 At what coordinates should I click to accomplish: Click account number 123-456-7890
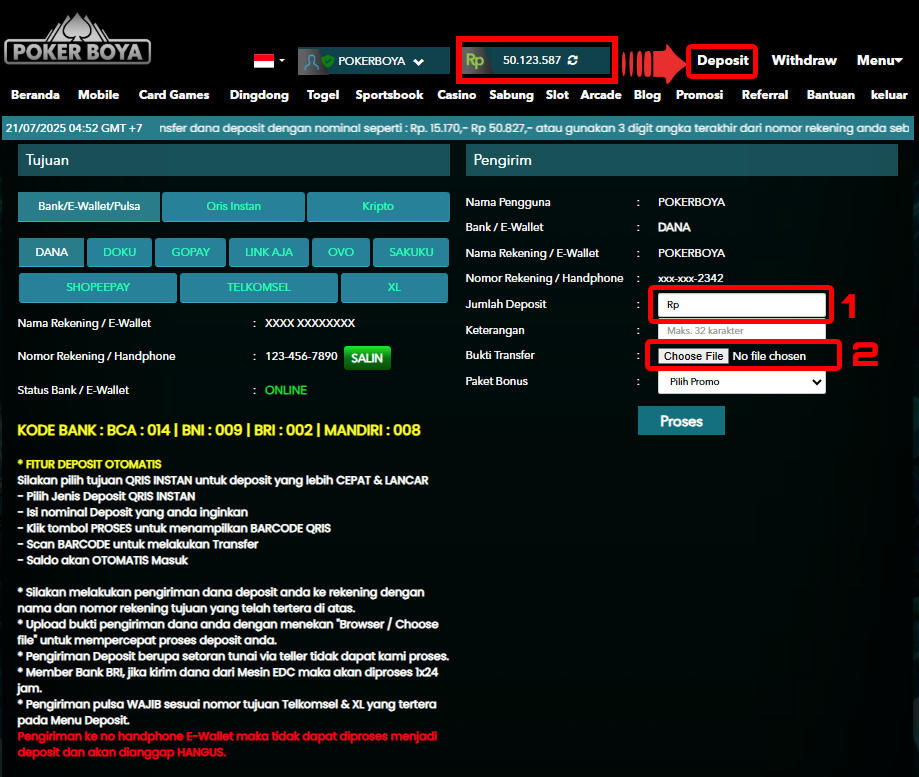coord(301,356)
